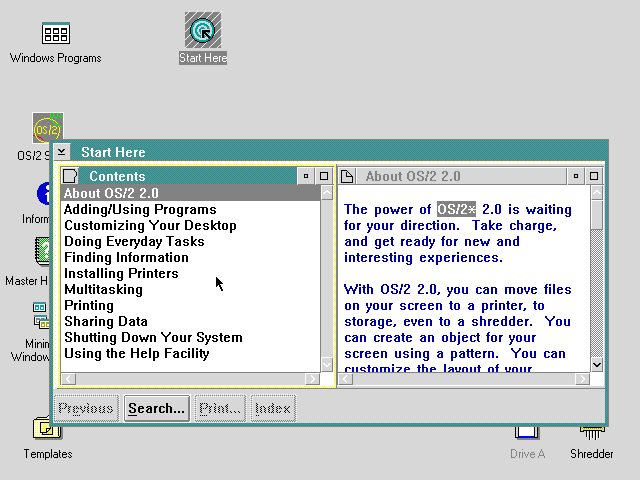Click the Index button
This screenshot has width=640, height=480.
tap(273, 408)
